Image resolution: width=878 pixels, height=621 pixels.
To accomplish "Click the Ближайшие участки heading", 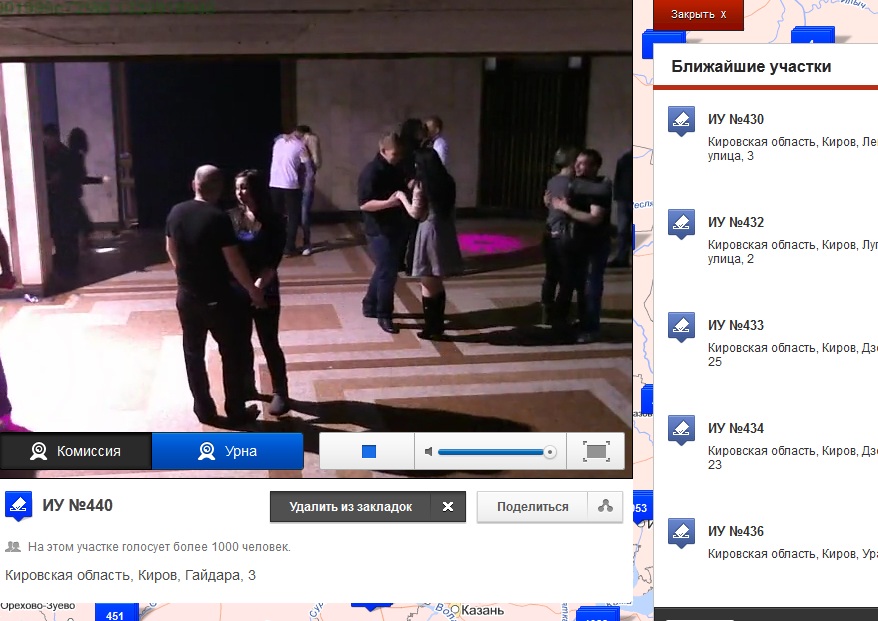I will [751, 67].
